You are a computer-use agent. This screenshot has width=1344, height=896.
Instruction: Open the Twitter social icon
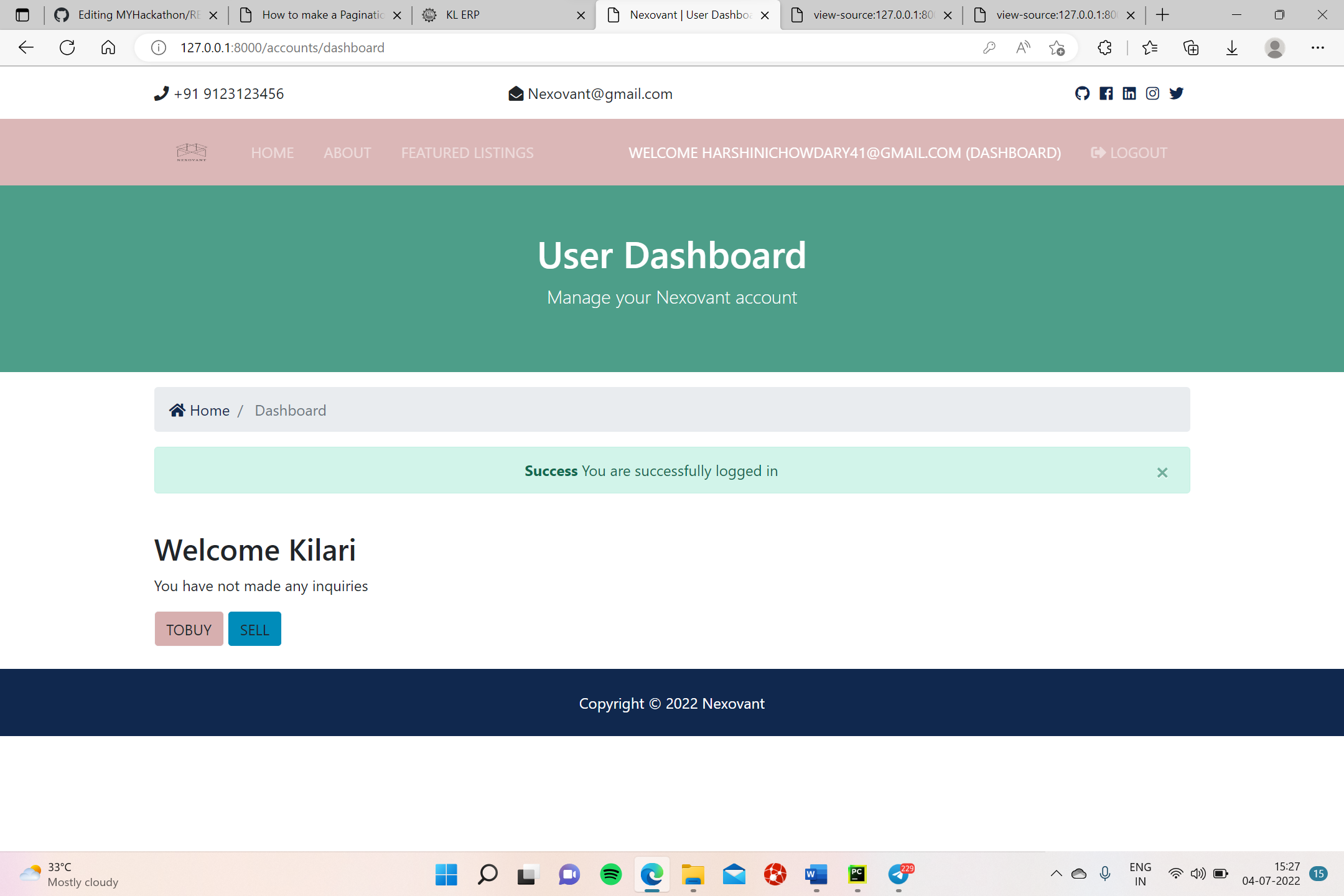[1176, 93]
